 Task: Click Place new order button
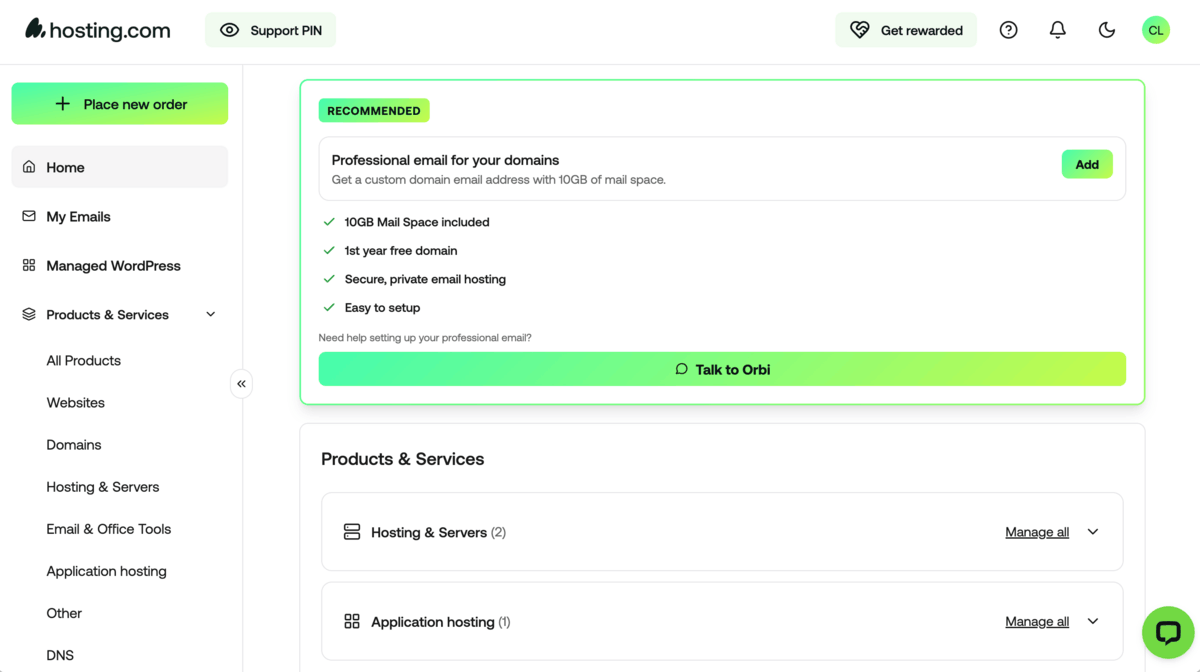(120, 104)
